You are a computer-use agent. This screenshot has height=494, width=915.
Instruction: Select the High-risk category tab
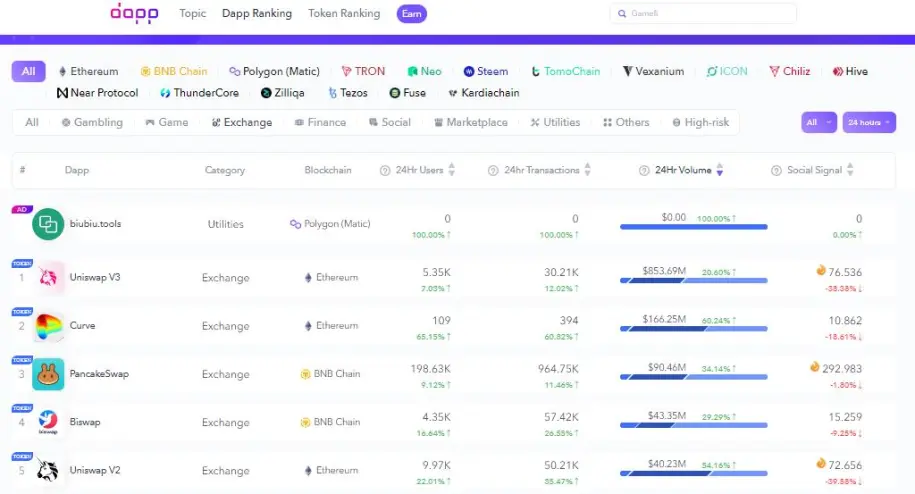click(701, 122)
